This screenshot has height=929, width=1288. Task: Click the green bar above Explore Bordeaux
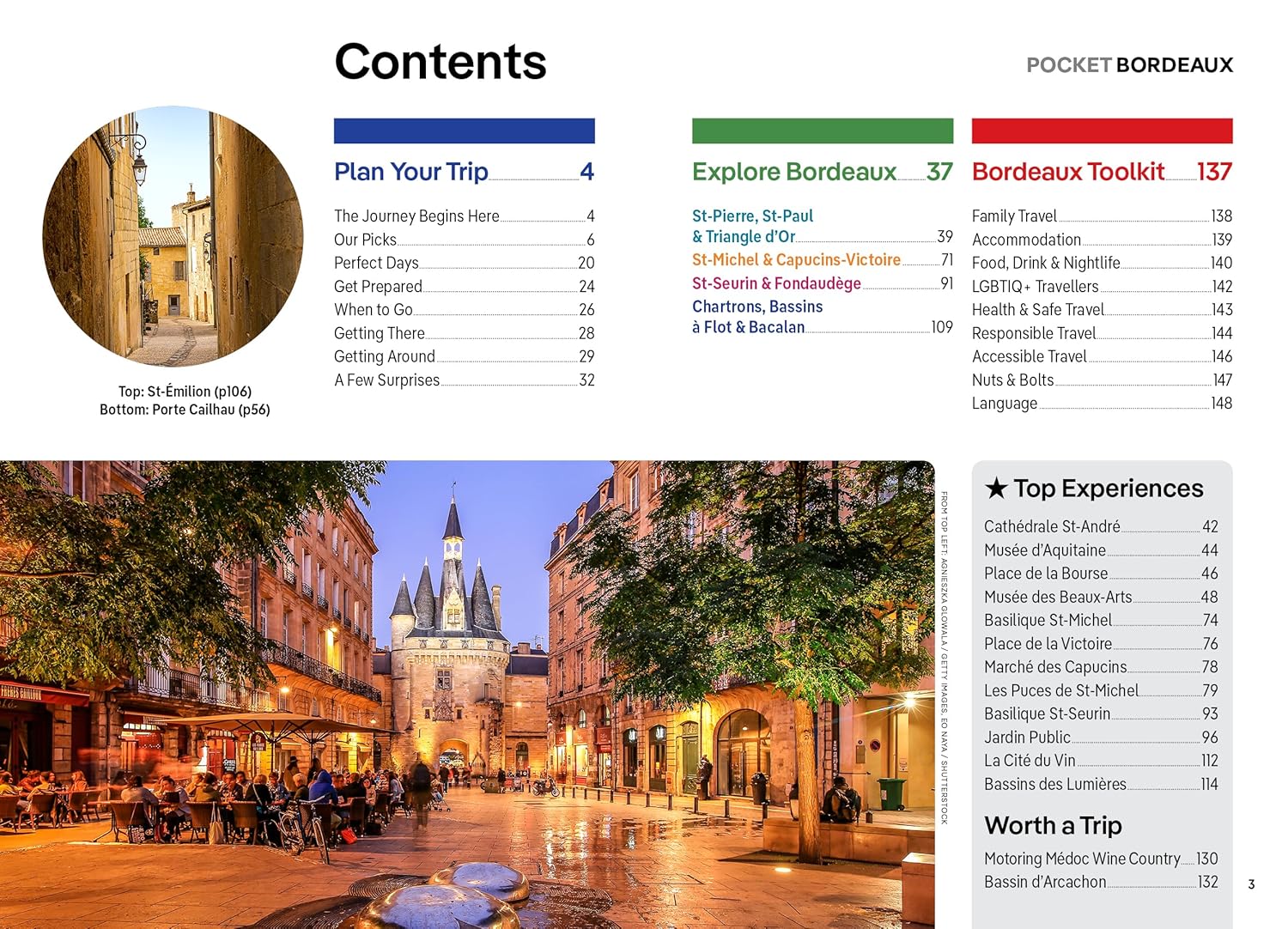point(822,131)
